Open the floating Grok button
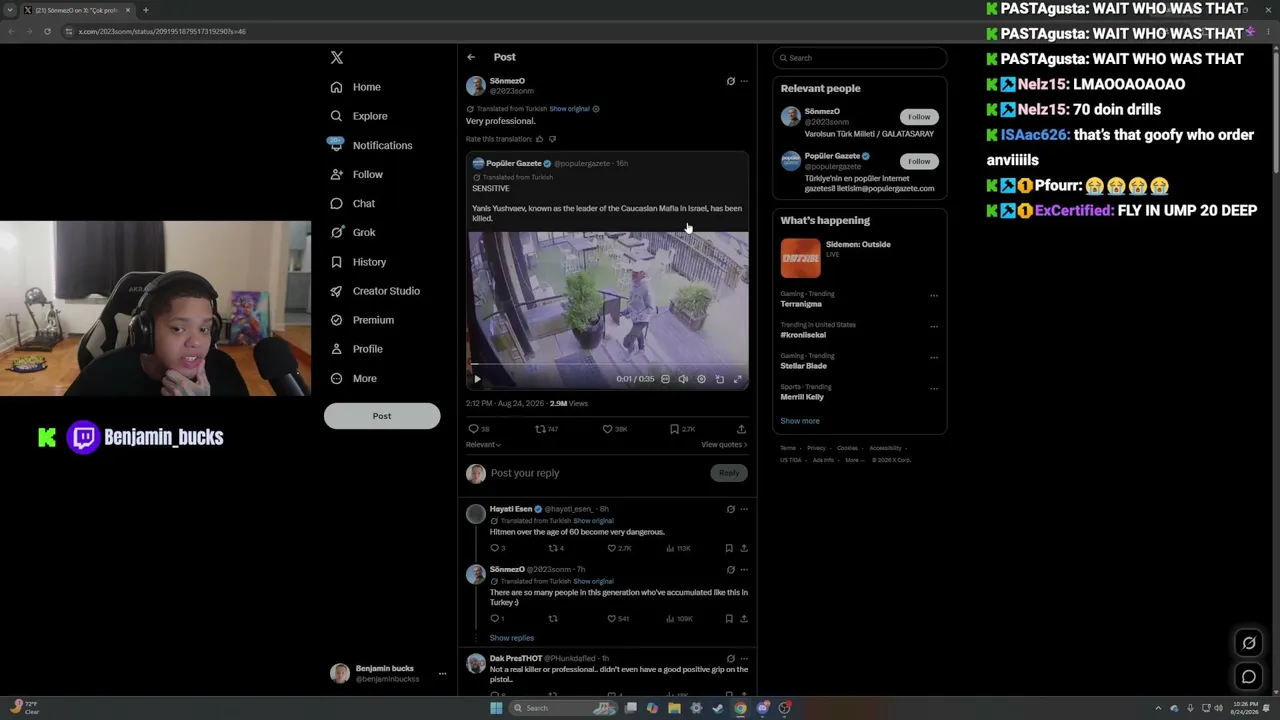Screen dimensions: 1280x720 click(1249, 643)
